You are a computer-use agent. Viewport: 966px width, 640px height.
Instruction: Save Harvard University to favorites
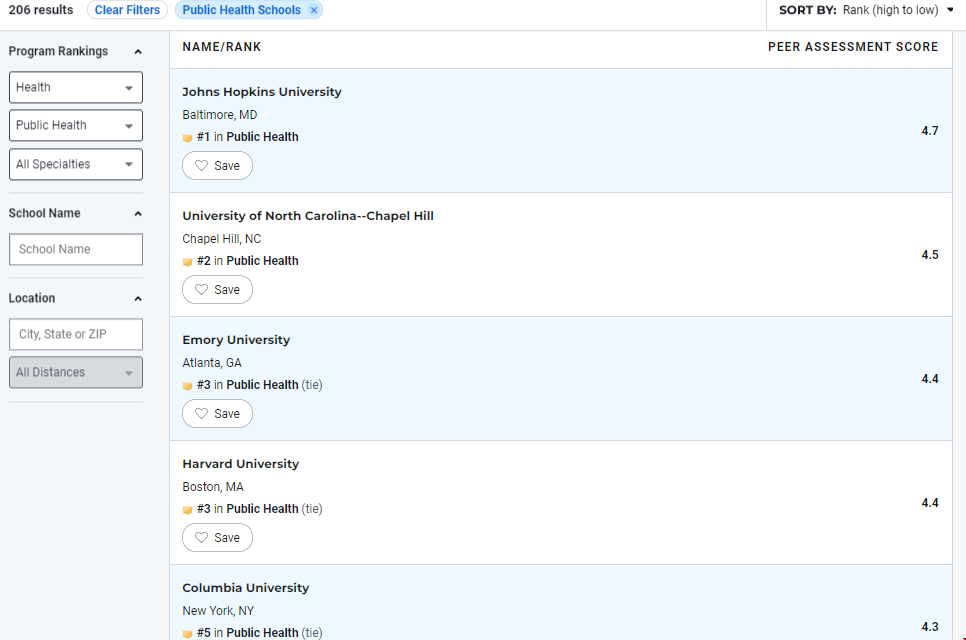(217, 538)
